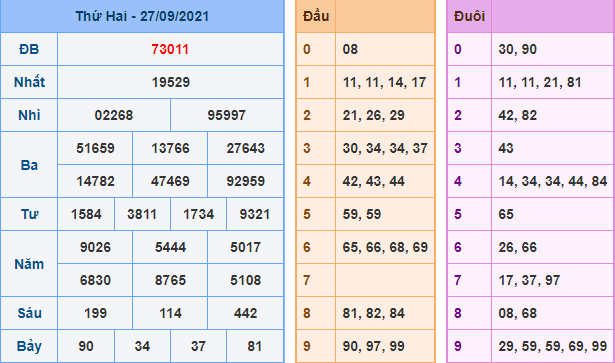Click the number 90 in Bảy row
Screen dimensions: 615x363
(x=86, y=346)
